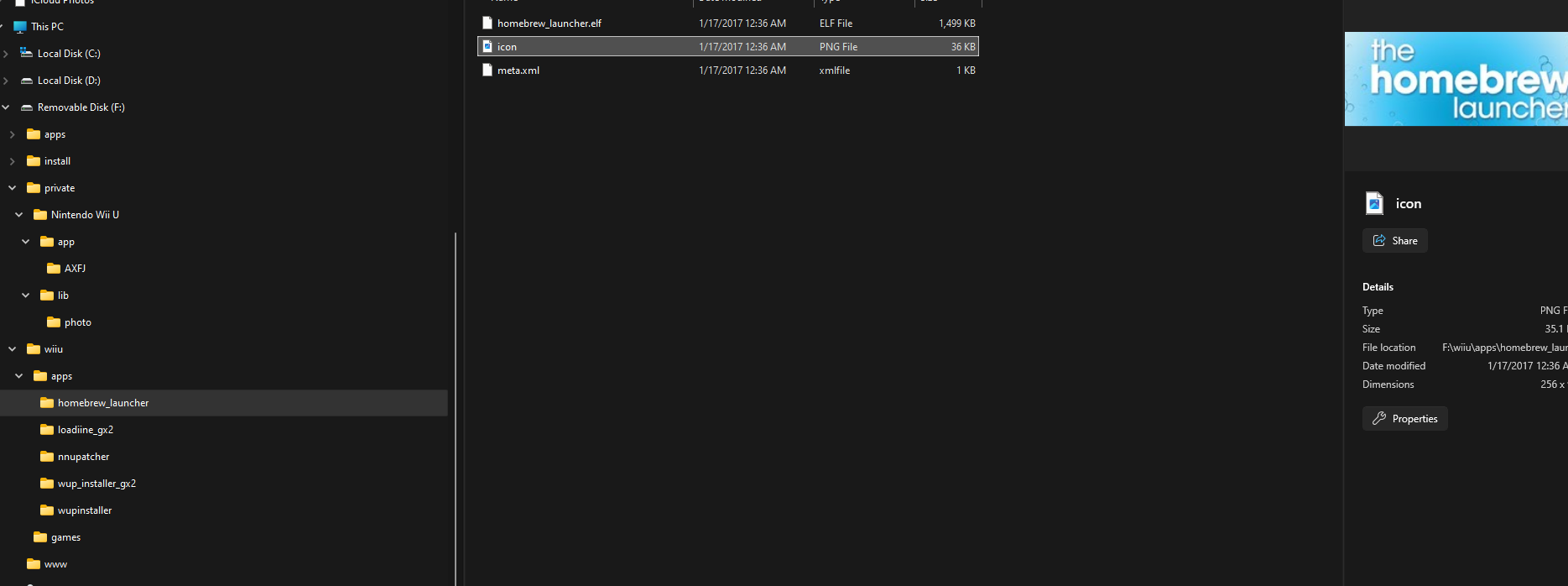1568x586 pixels.
Task: Select 'games' label in tree
Action: (x=65, y=537)
